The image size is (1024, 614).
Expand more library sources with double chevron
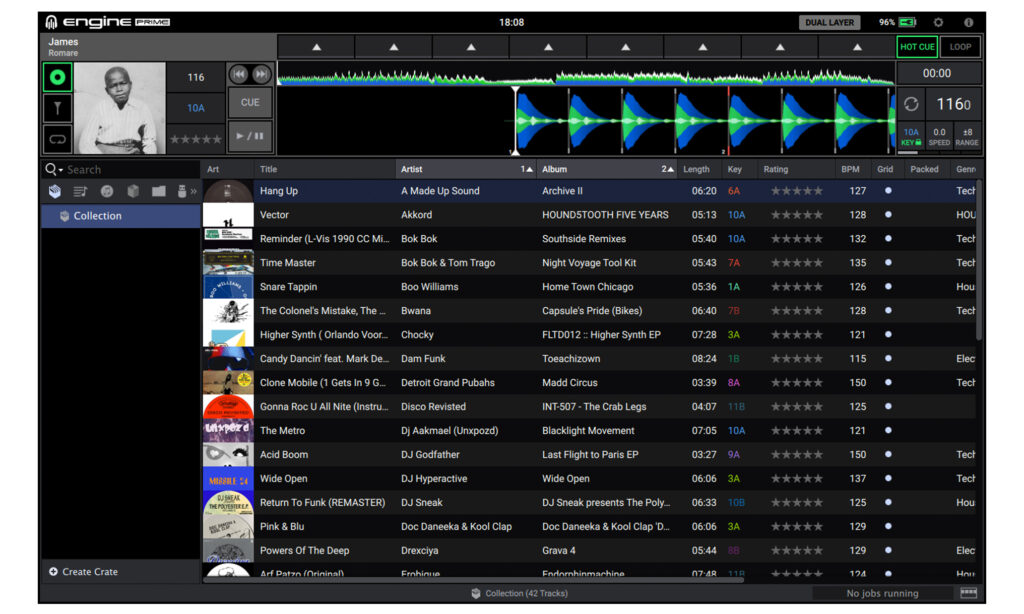194,191
